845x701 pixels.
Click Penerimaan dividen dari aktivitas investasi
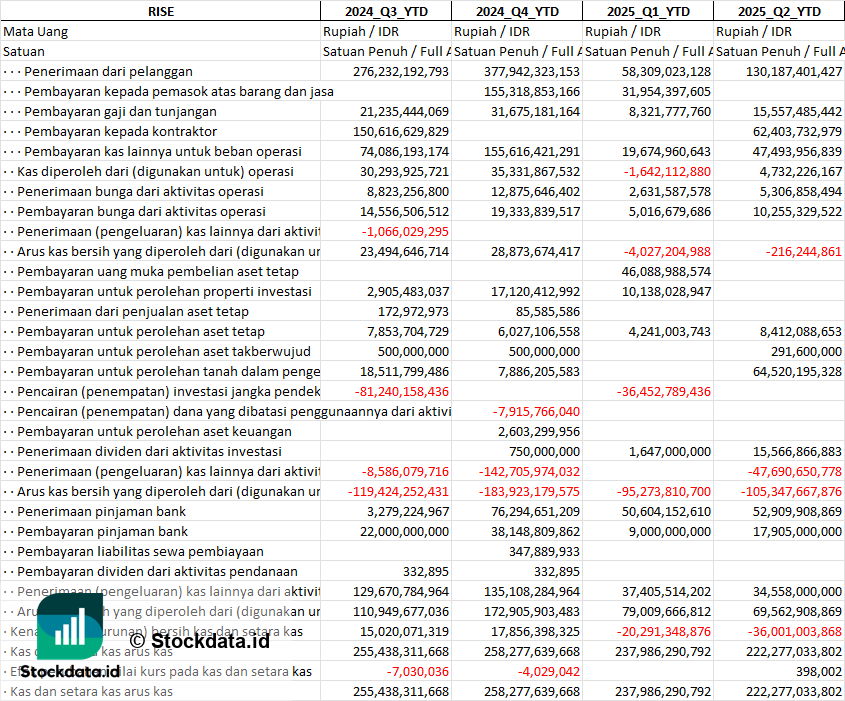(149, 451)
